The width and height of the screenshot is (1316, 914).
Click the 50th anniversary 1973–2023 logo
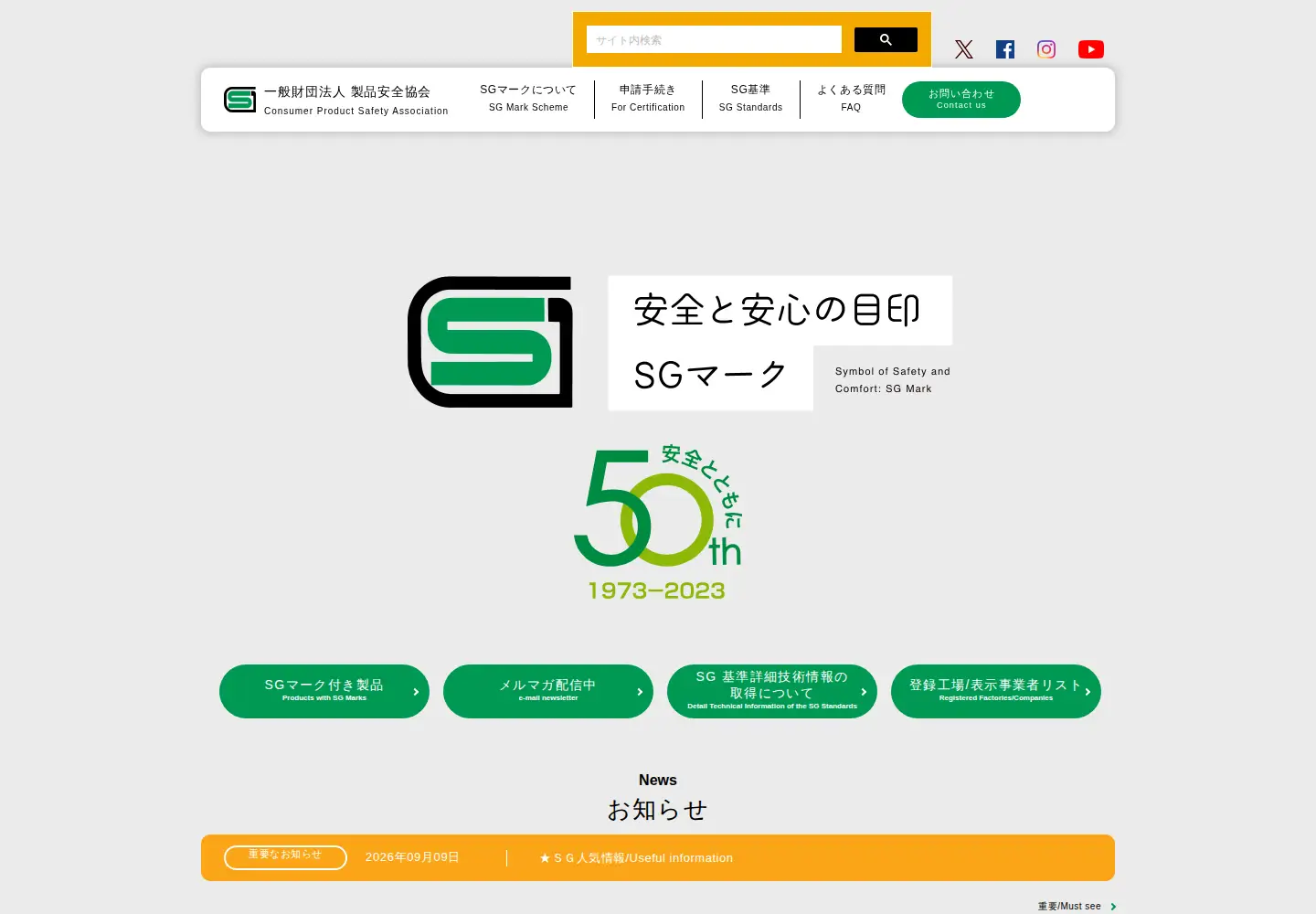pos(658,522)
